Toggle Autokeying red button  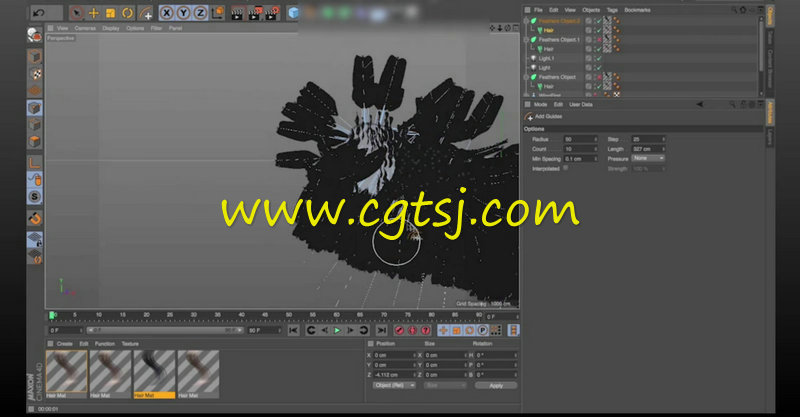412,330
